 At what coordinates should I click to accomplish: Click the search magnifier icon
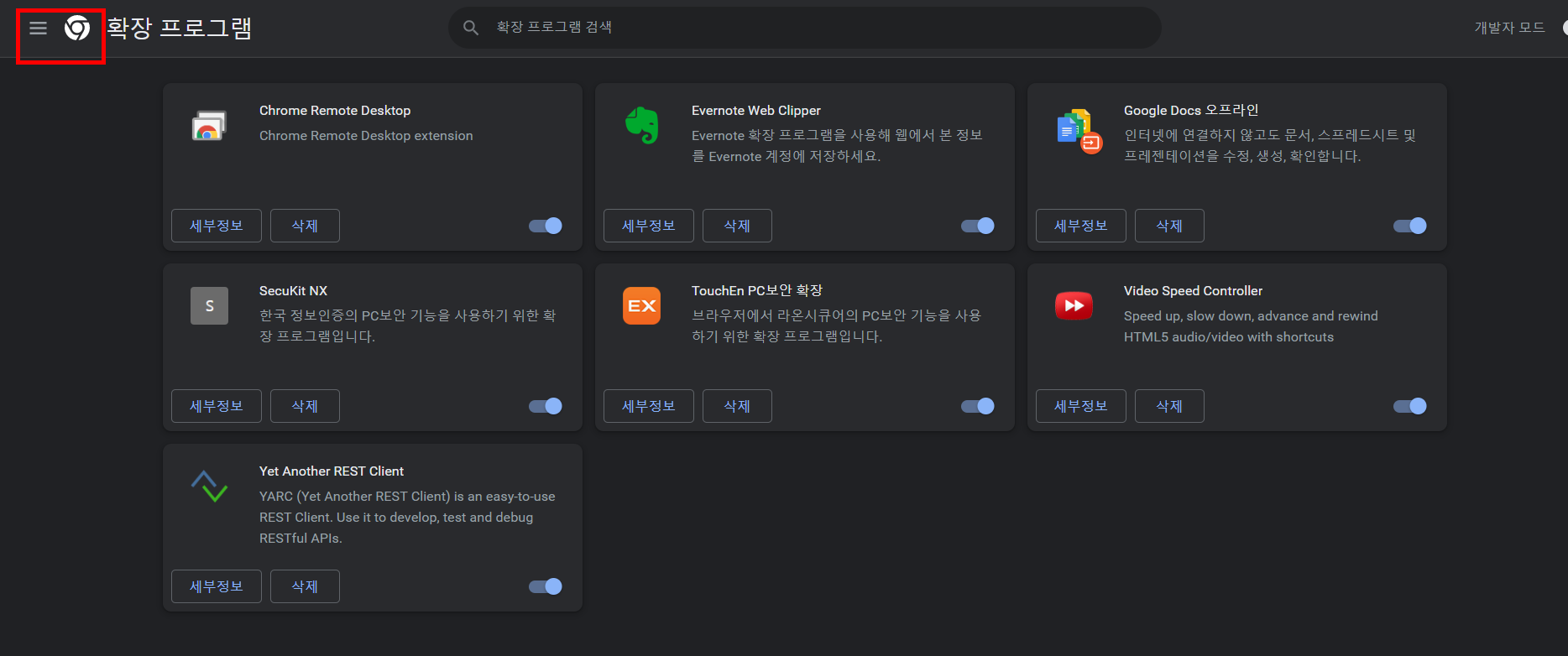click(471, 28)
